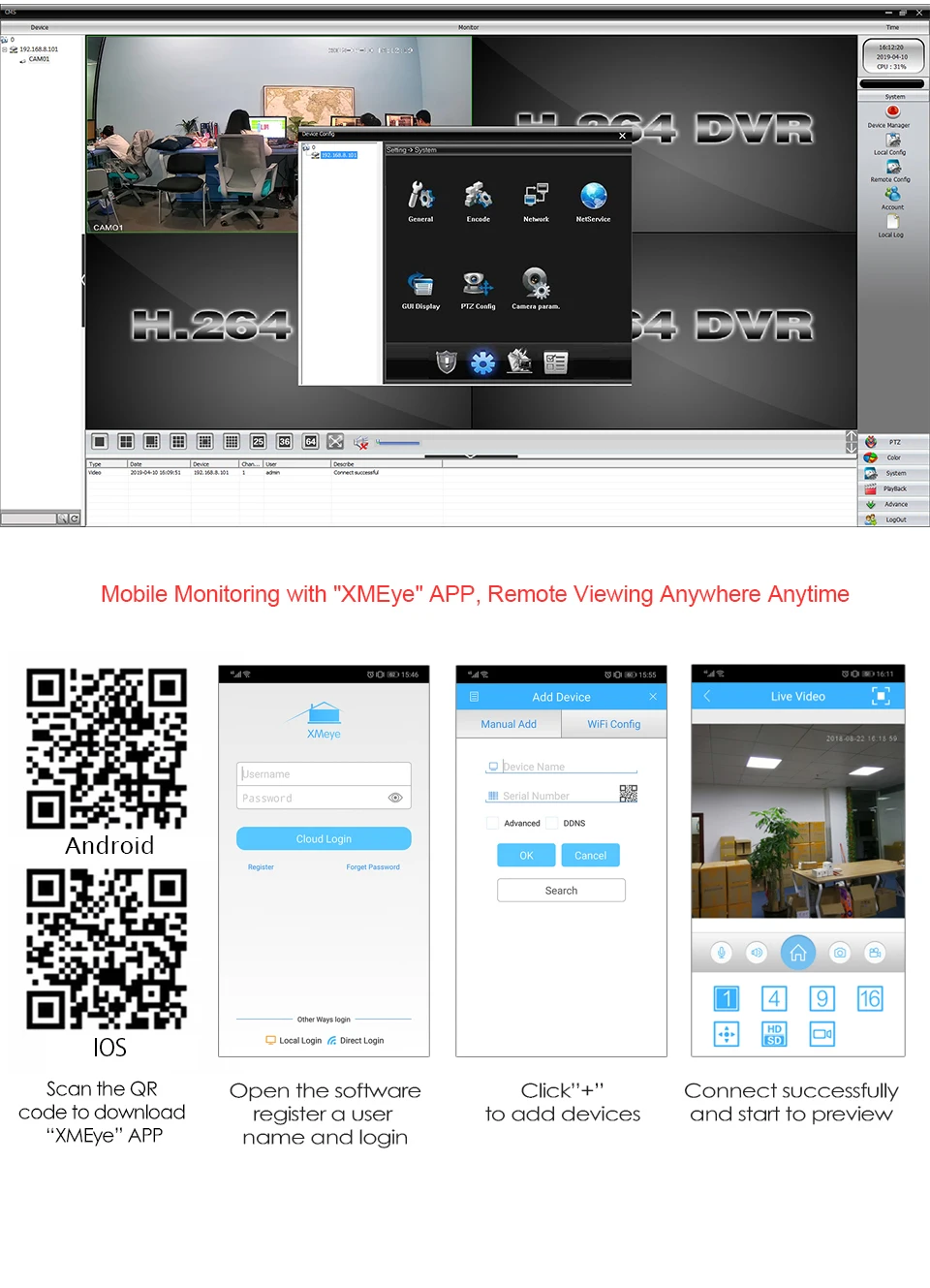Select the info list icon in bottom bar
The width and height of the screenshot is (930, 1288).
click(x=556, y=362)
